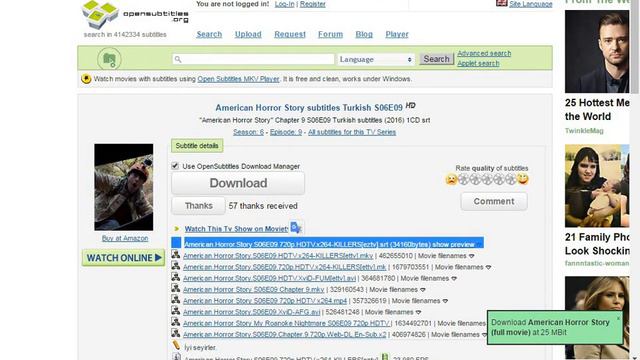Open the Season: 6 link

pos(248,132)
